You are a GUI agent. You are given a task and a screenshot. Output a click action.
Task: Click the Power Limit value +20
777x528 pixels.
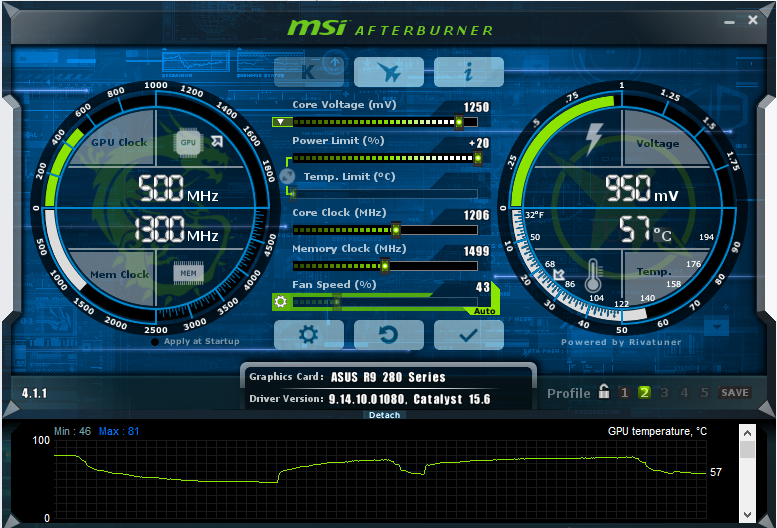[479, 143]
